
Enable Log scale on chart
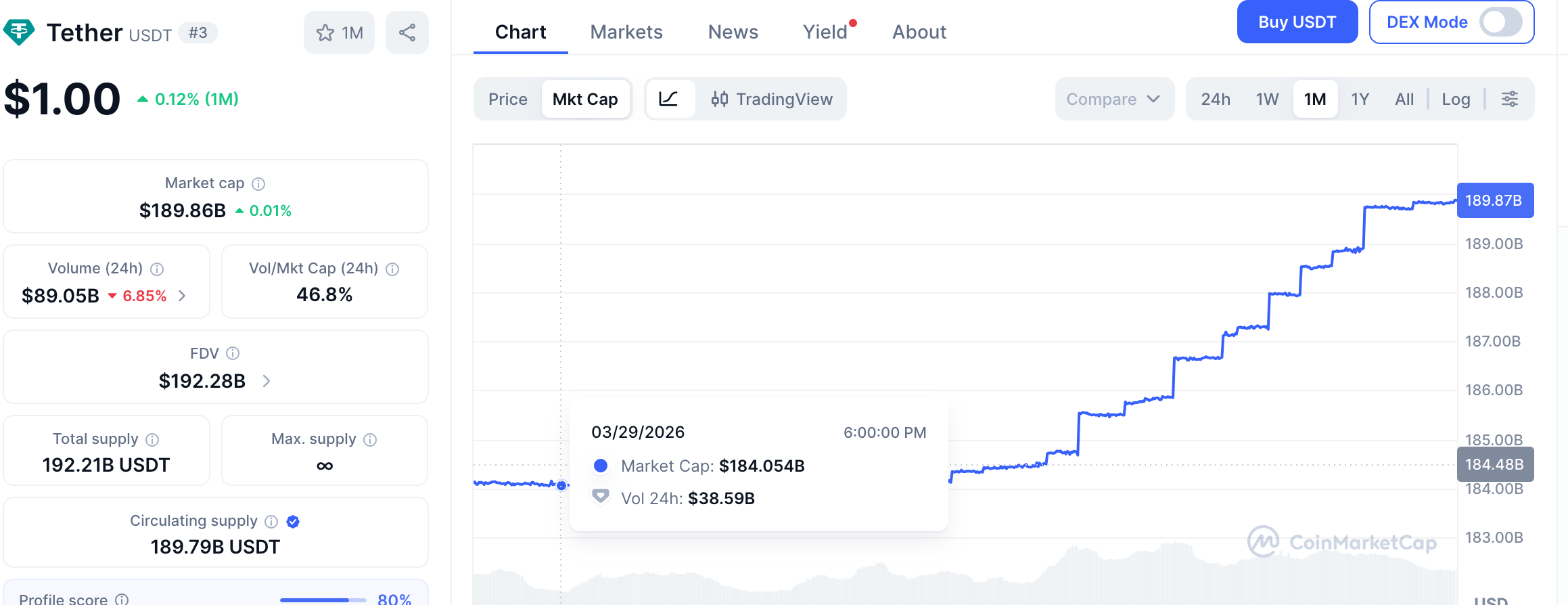(x=1456, y=99)
